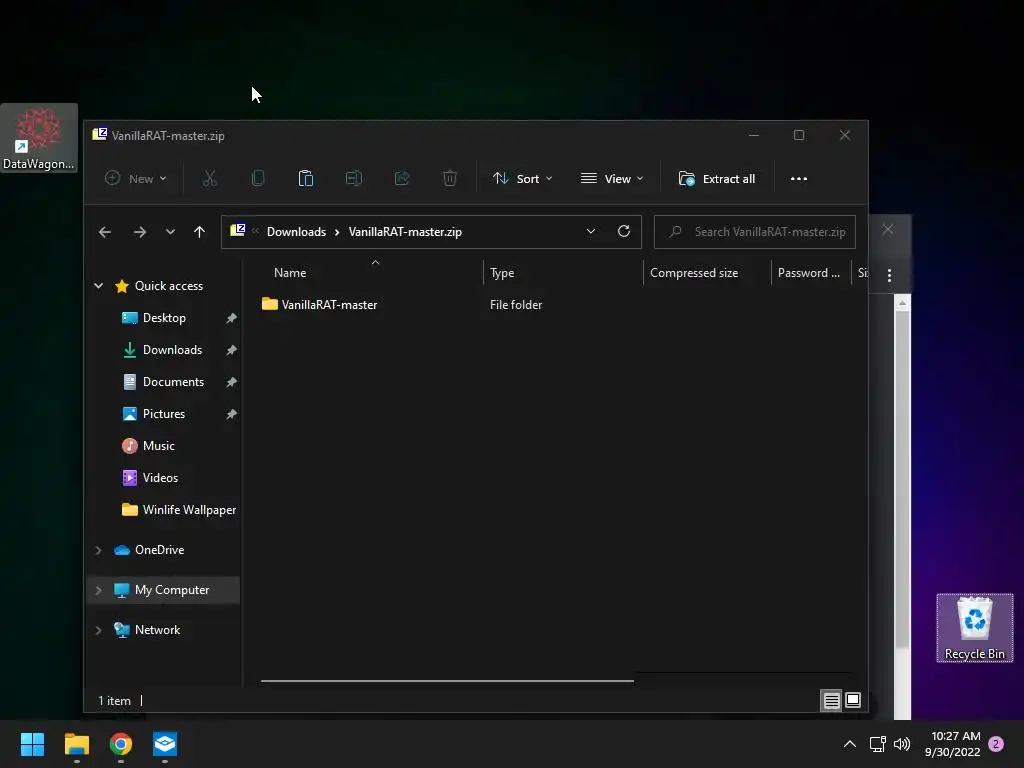
Task: Click the Rename icon in toolbar
Action: [353, 178]
